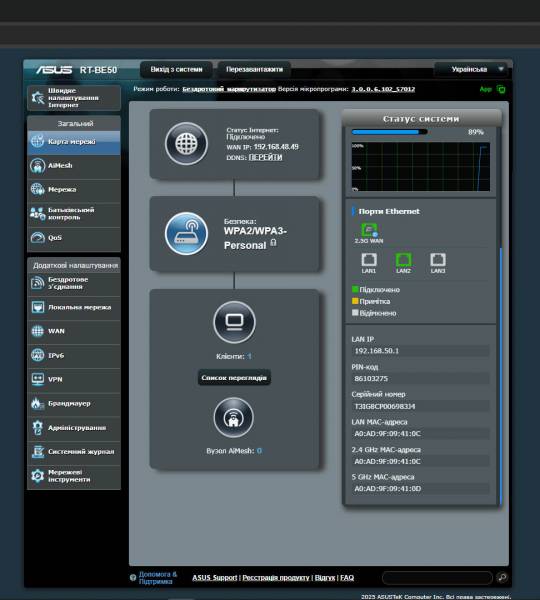Open the Parental Control (Батьківський контроль) icon
This screenshot has height=600, width=540.
[38, 214]
